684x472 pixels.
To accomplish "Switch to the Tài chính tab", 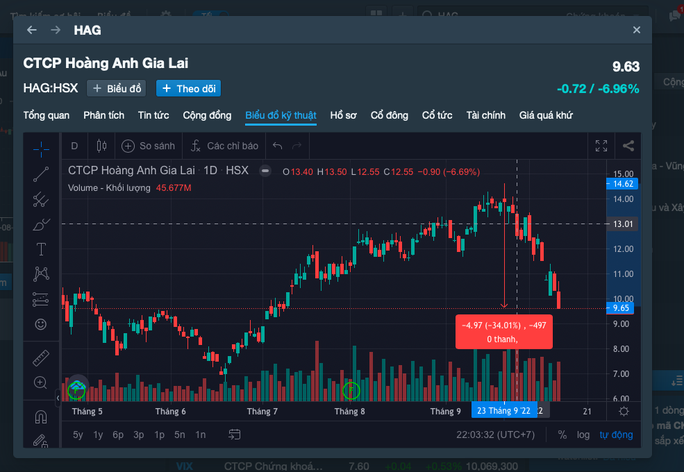I will click(x=486, y=115).
